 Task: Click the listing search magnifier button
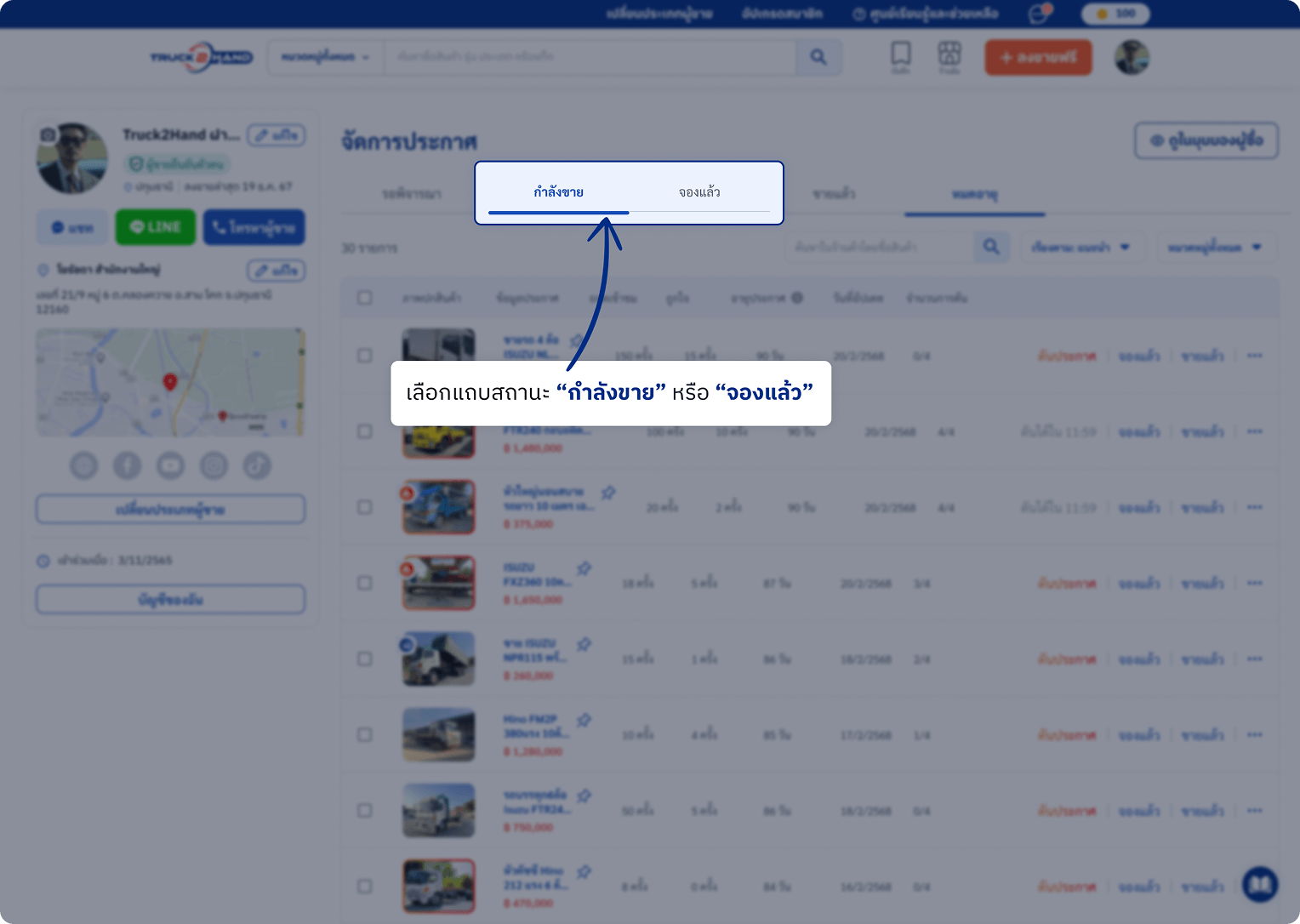(991, 247)
